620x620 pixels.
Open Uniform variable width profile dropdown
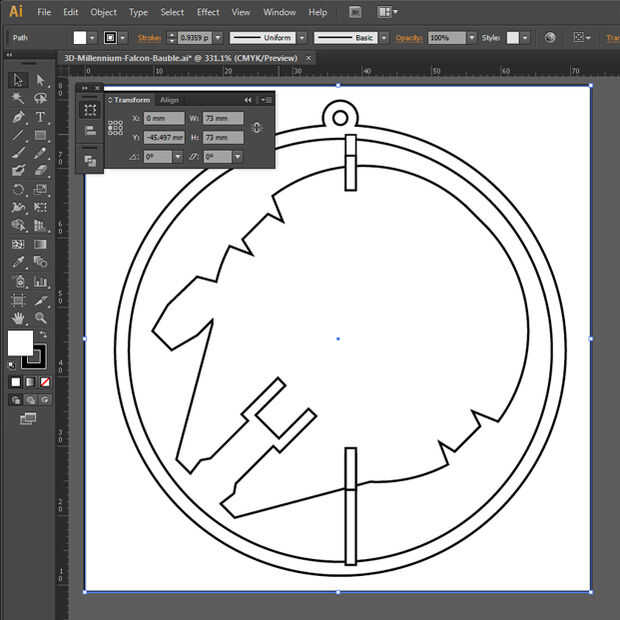pos(302,38)
